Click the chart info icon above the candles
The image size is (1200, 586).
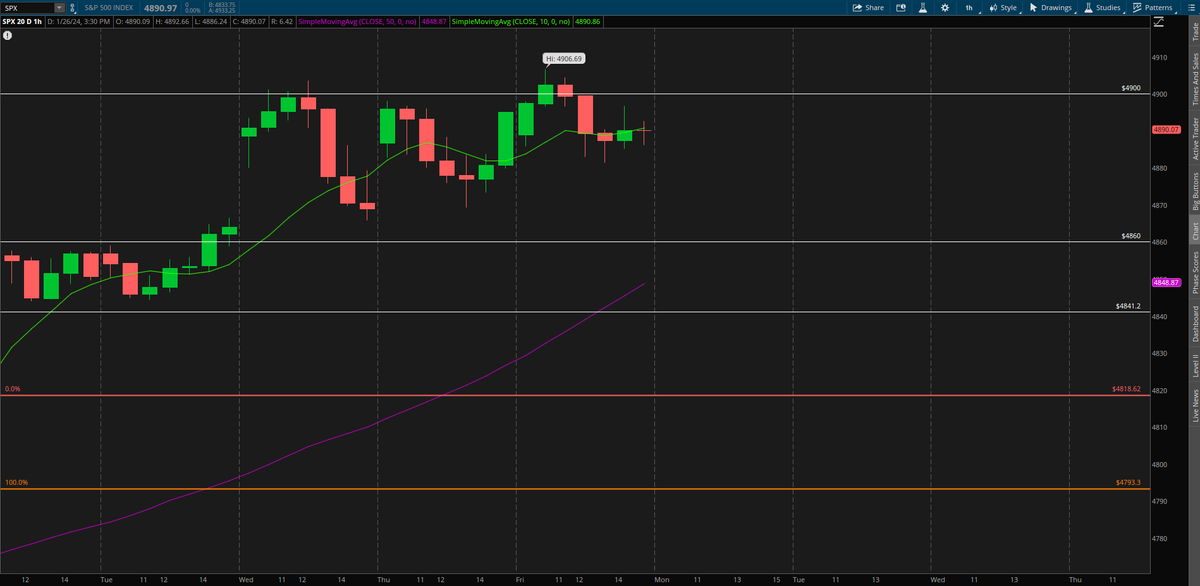pyautogui.click(x=9, y=37)
